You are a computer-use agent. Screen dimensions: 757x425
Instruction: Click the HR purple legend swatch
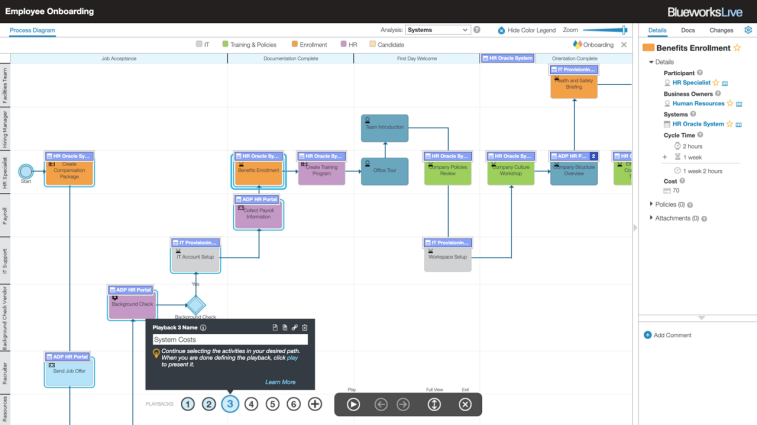tap(344, 44)
